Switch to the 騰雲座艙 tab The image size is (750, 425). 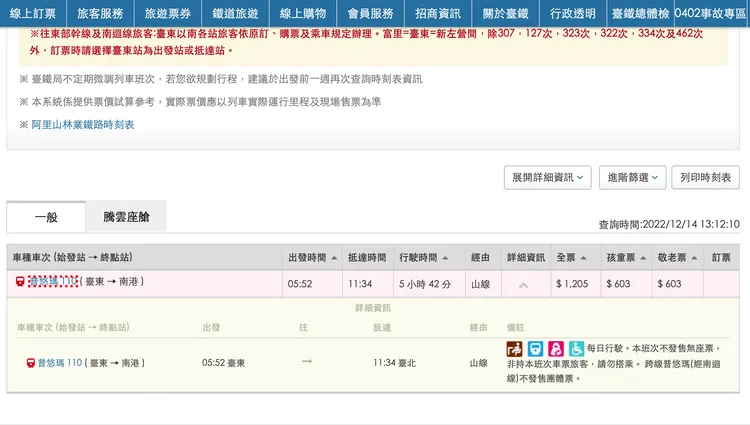click(x=126, y=217)
